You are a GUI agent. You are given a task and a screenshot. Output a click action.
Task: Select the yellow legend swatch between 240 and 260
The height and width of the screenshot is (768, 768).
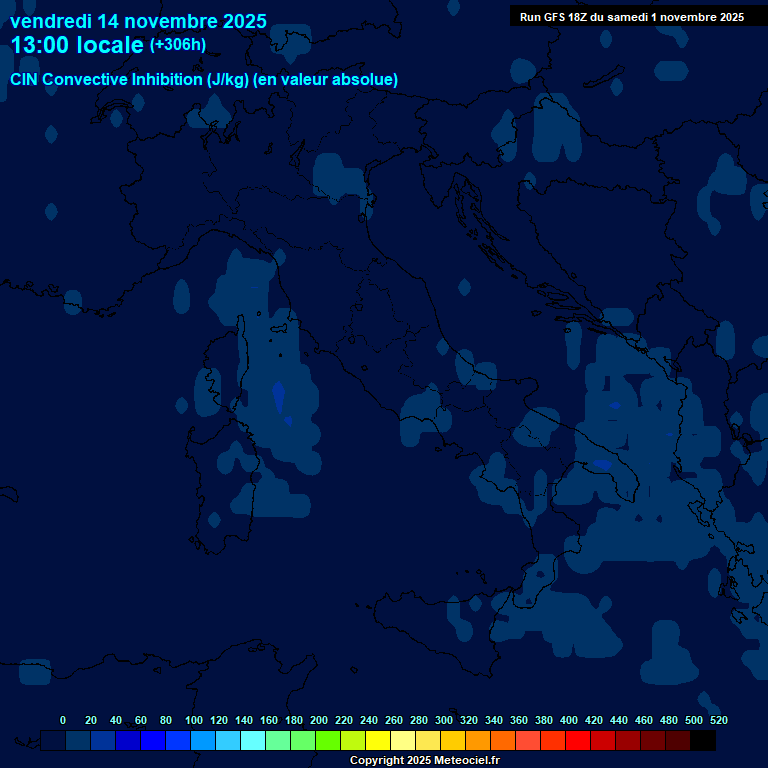(378, 740)
